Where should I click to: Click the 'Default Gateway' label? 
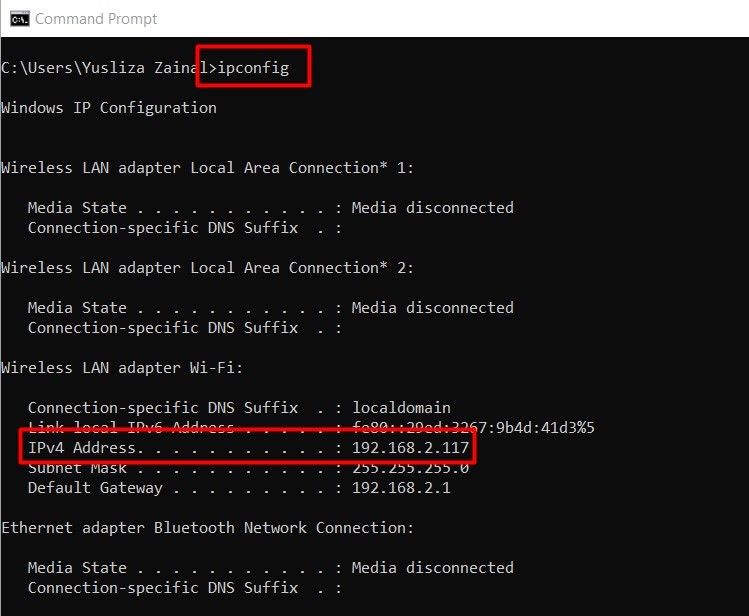pos(95,488)
